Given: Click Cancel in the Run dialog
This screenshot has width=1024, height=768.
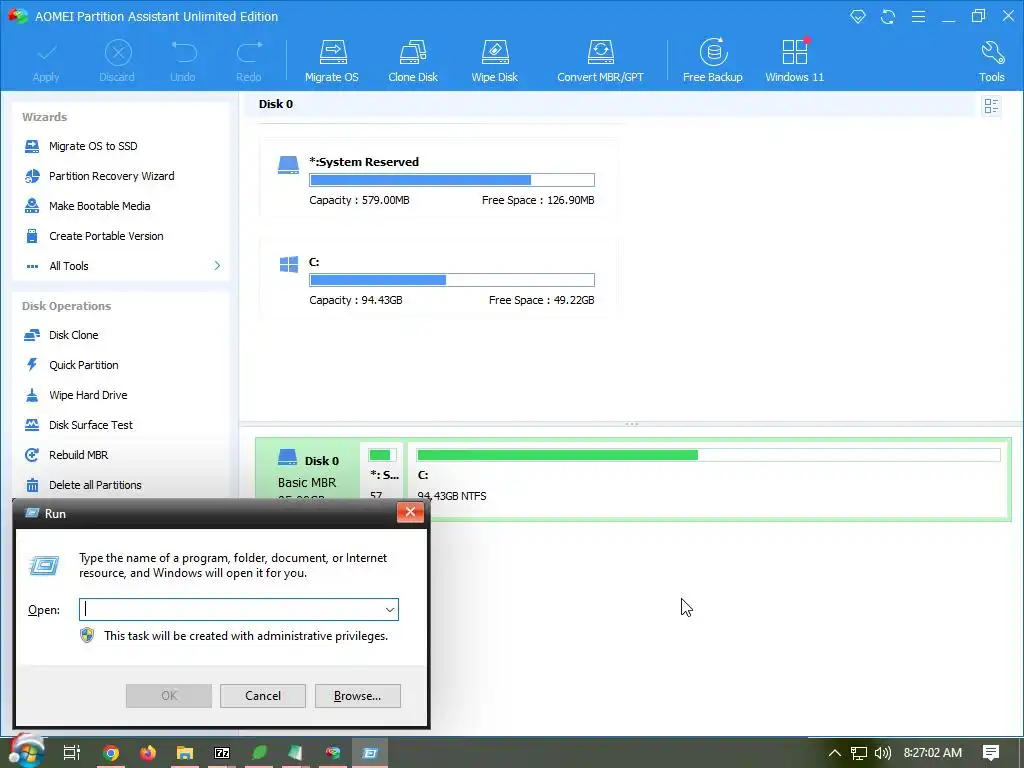Looking at the screenshot, I should point(263,696).
